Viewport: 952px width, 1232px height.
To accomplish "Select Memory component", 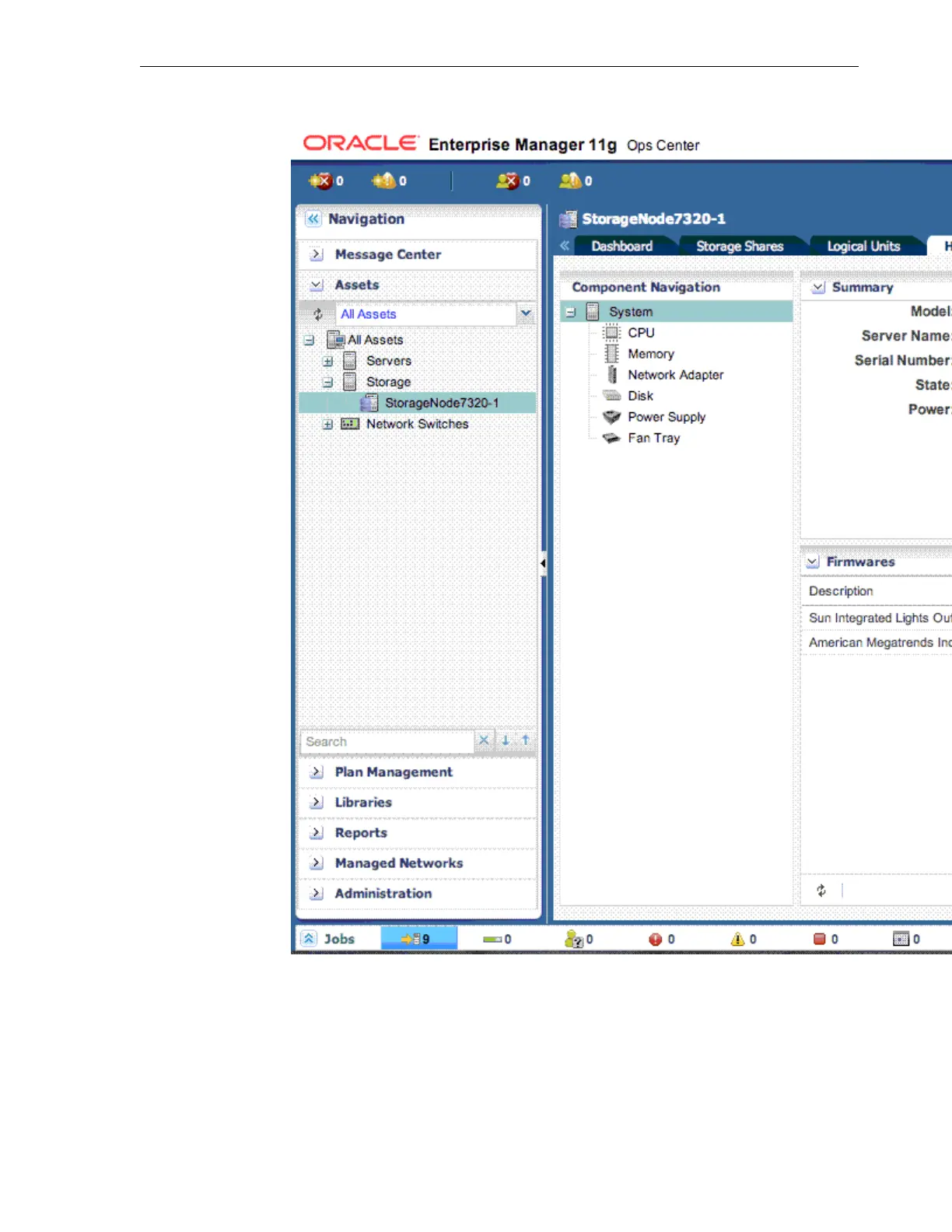I will pyautogui.click(x=651, y=354).
